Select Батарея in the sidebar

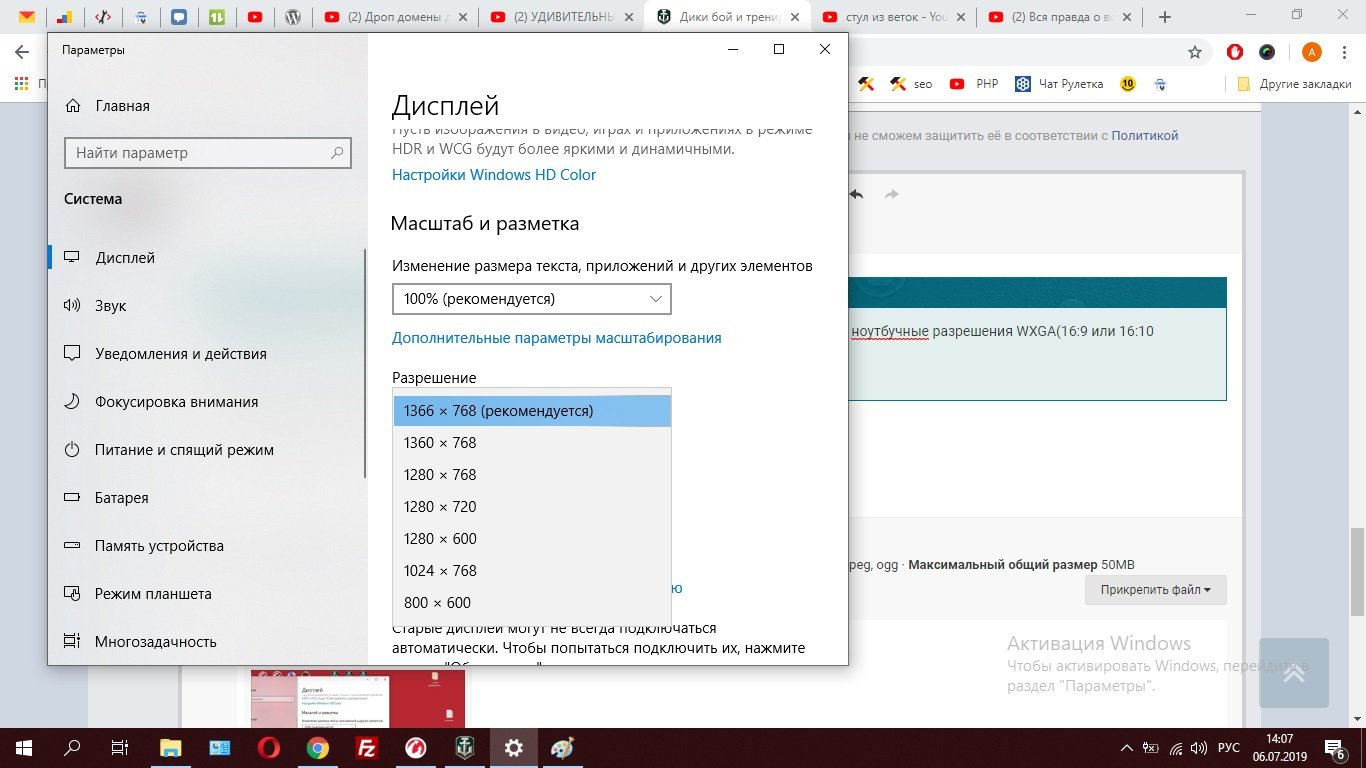pos(107,498)
